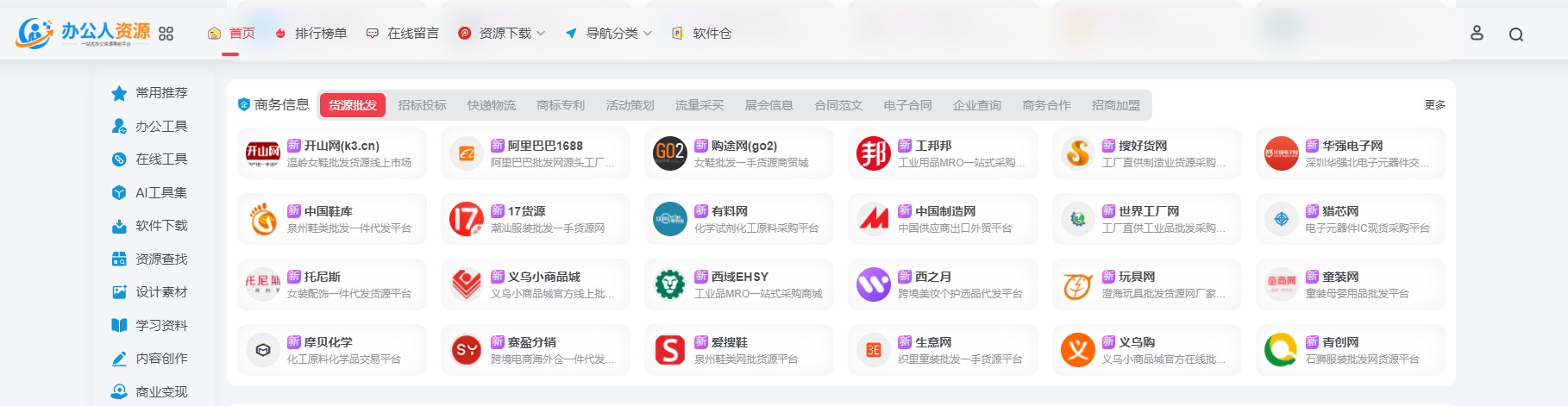The height and width of the screenshot is (406, 1568).
Task: Click the 更多 link
Action: [1434, 105]
